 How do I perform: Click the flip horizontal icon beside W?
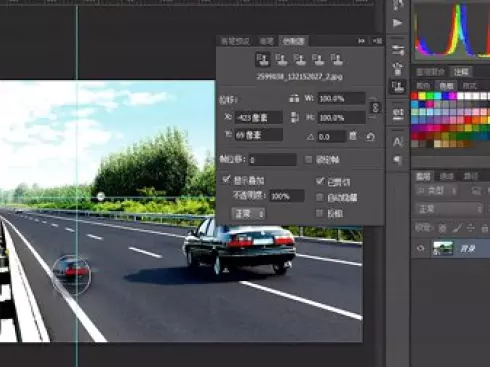(x=294, y=99)
